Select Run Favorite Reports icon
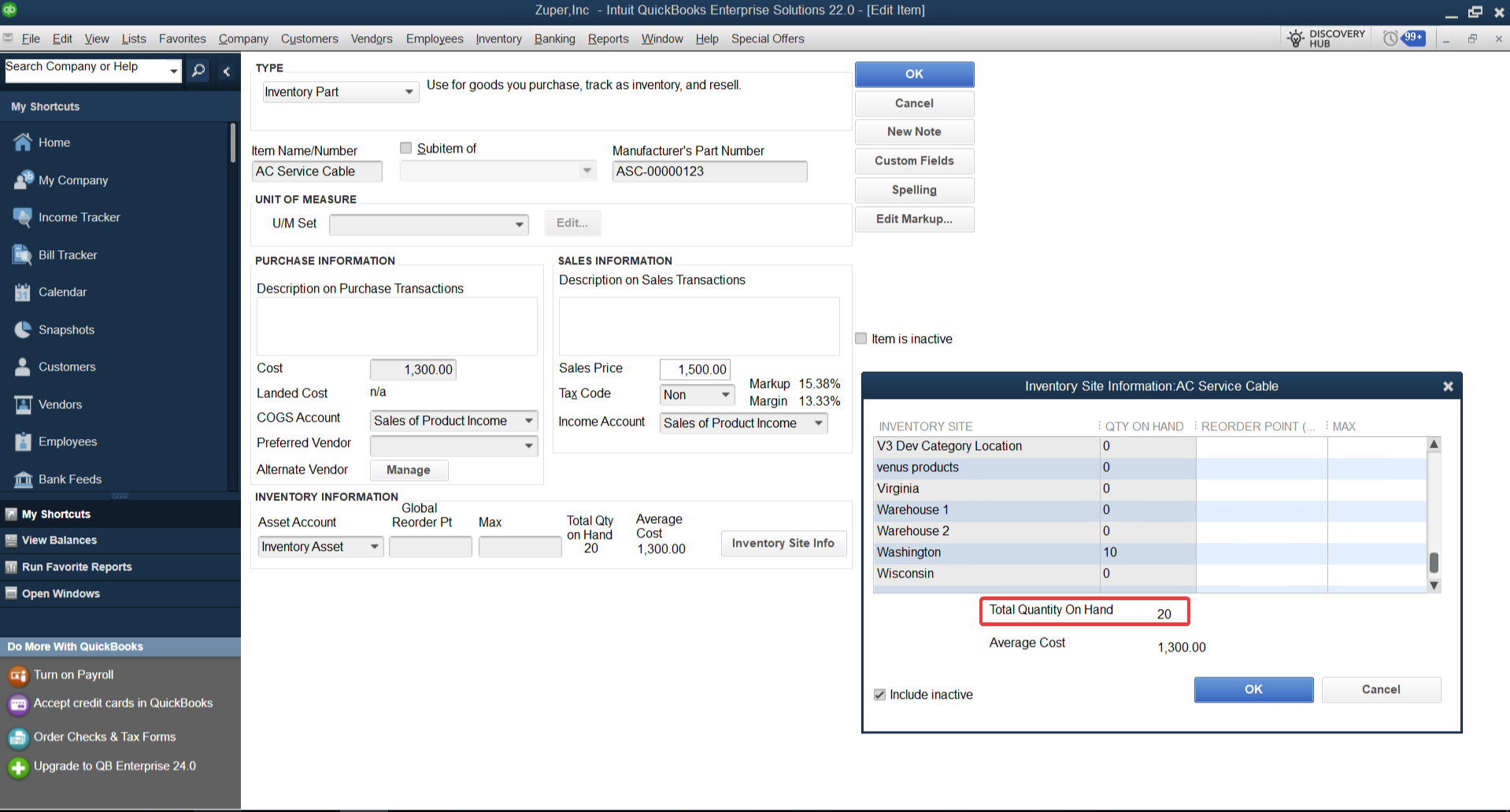Screen dimensions: 1510x812 [x=11, y=567]
